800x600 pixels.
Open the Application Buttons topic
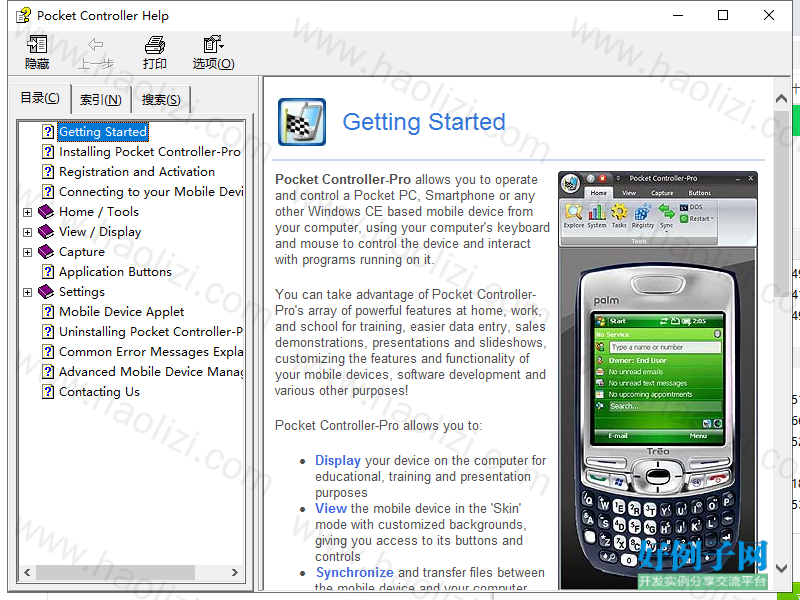(x=115, y=271)
